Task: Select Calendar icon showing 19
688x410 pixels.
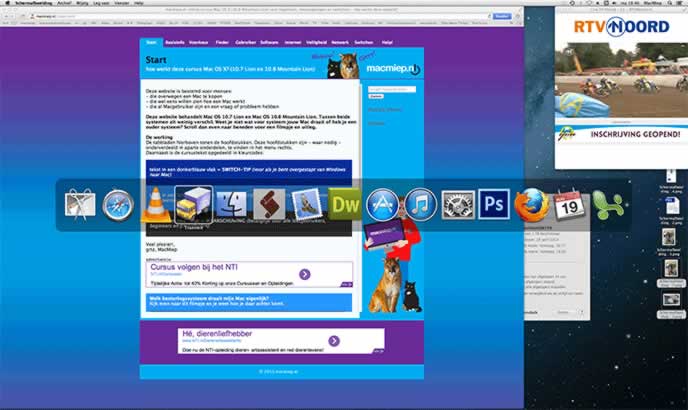Action: (x=570, y=205)
